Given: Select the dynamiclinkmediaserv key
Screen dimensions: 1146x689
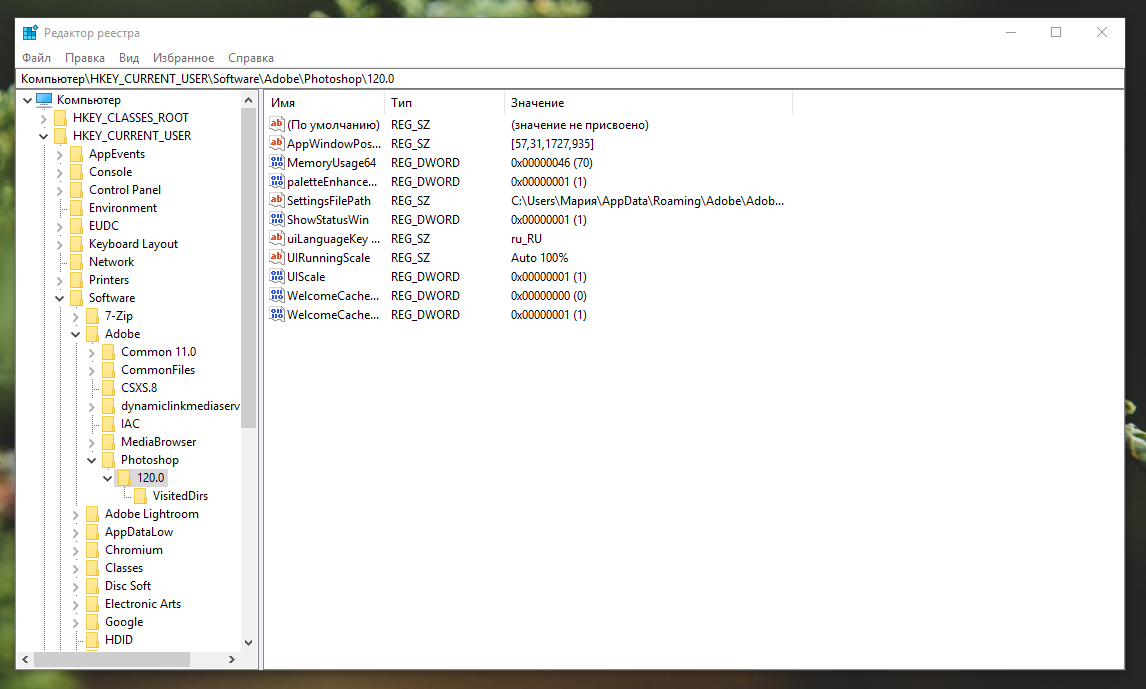Looking at the screenshot, I should pyautogui.click(x=180, y=406).
